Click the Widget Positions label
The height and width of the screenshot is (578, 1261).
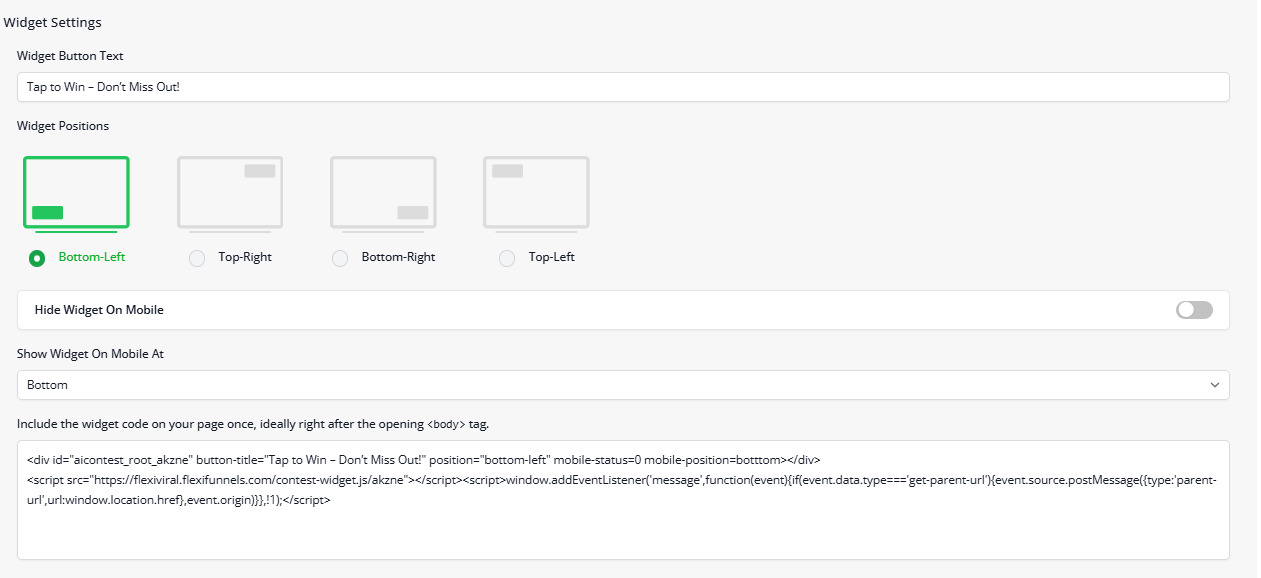63,126
